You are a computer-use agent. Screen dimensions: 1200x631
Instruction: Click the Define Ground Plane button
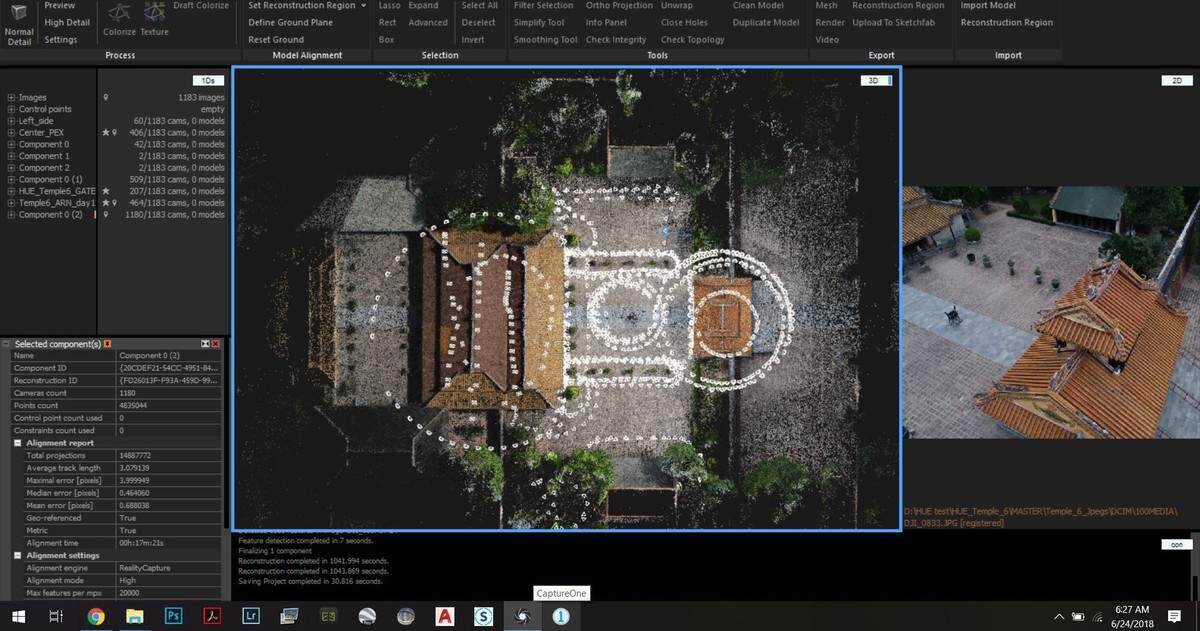(291, 22)
